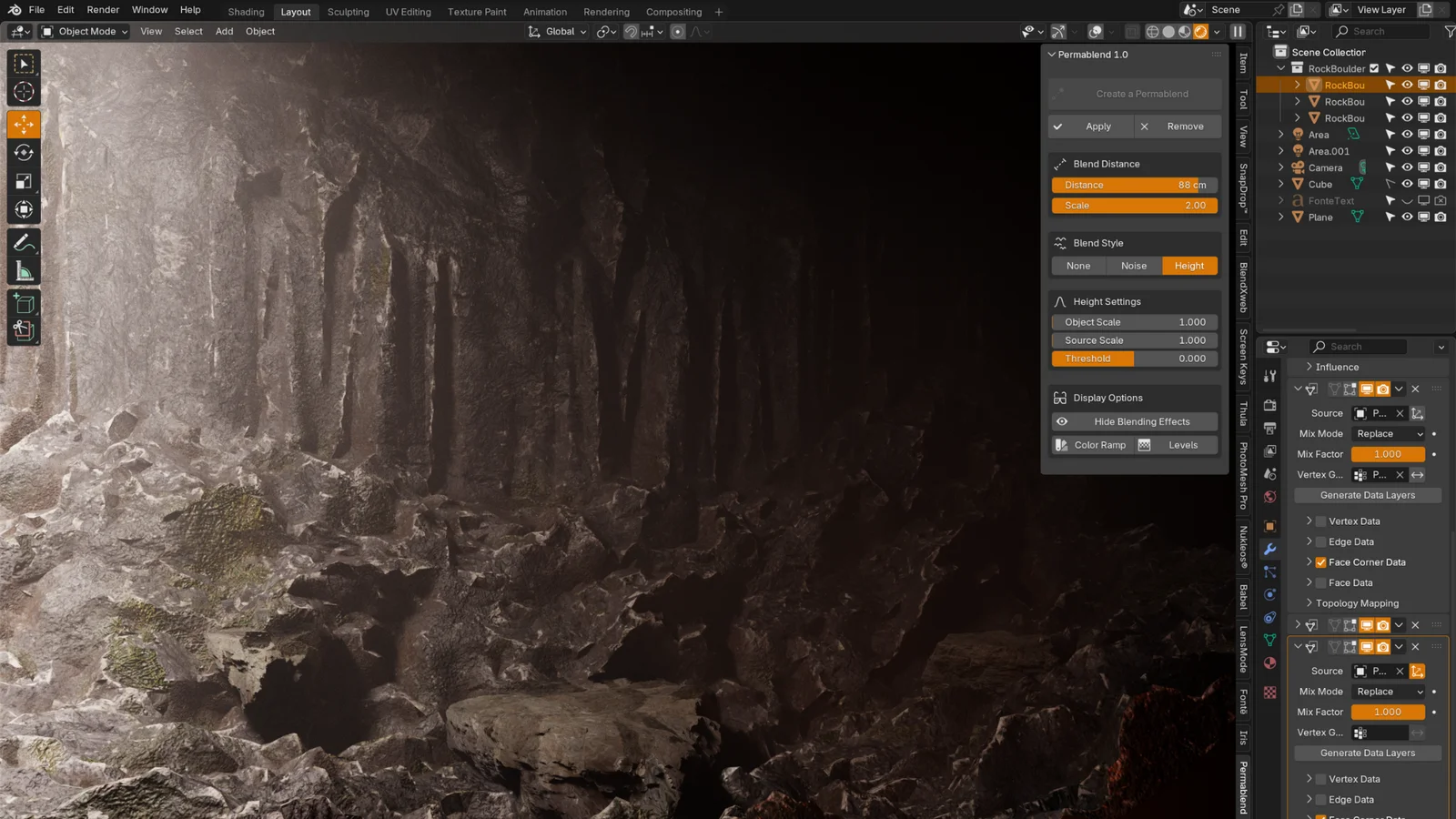Click the Generate Data Layers button
Screen dimensions: 1456x819
[x=1368, y=494]
